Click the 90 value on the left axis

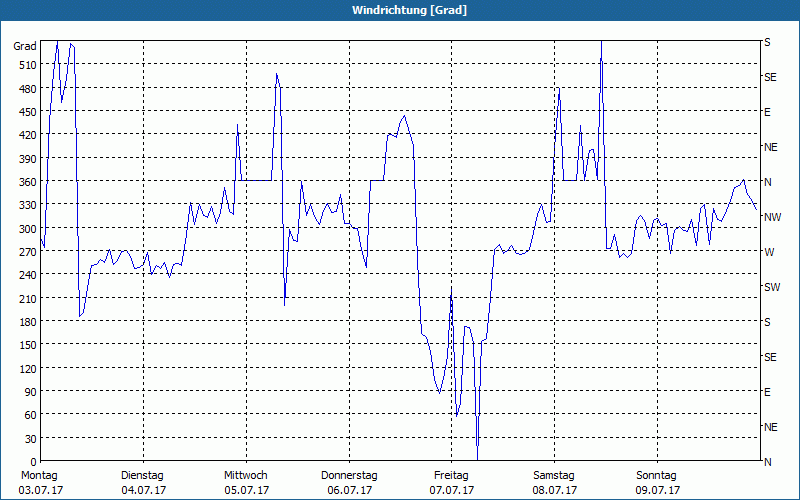[x=31, y=392]
